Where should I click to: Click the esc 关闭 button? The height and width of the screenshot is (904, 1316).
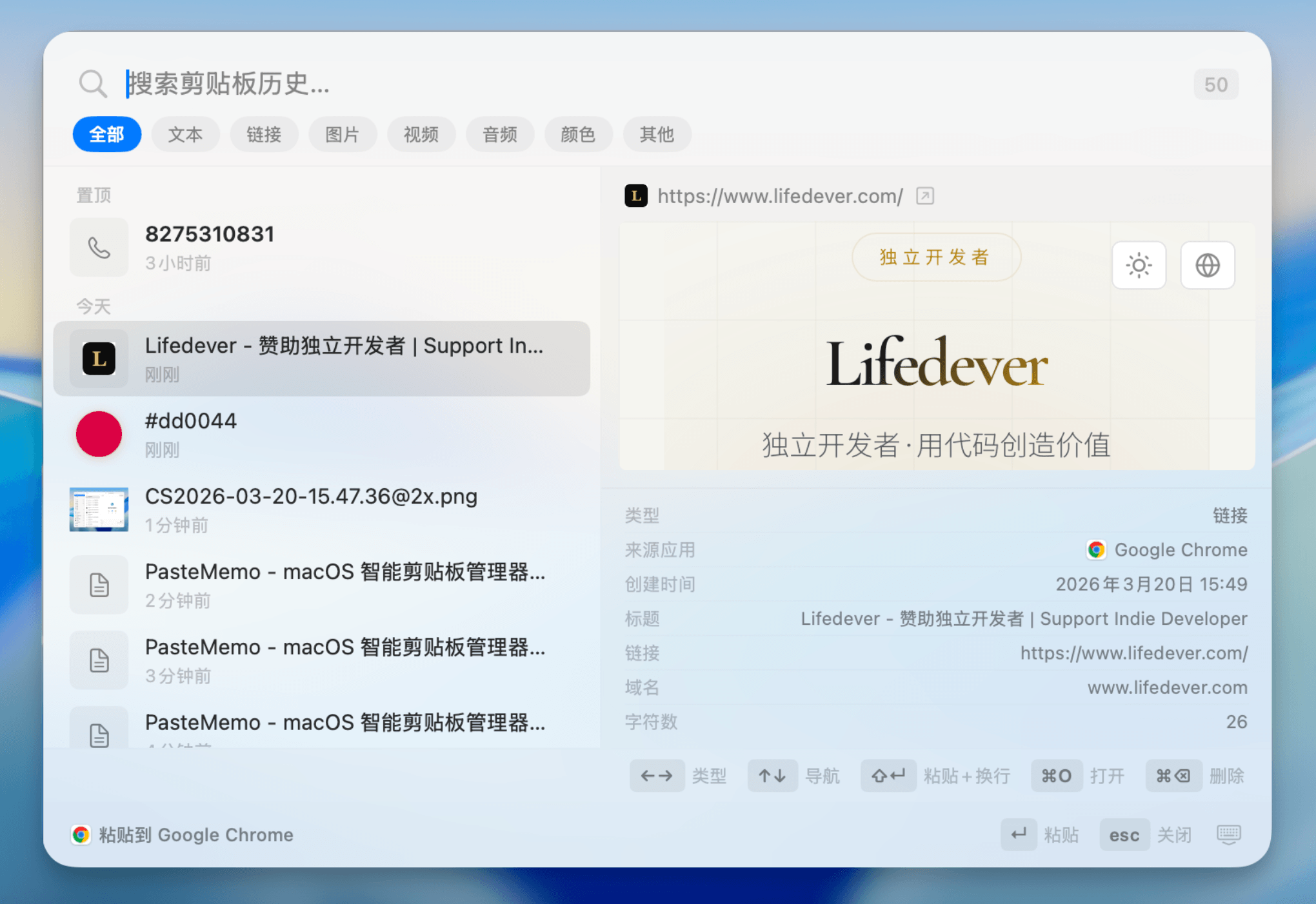coord(1124,835)
